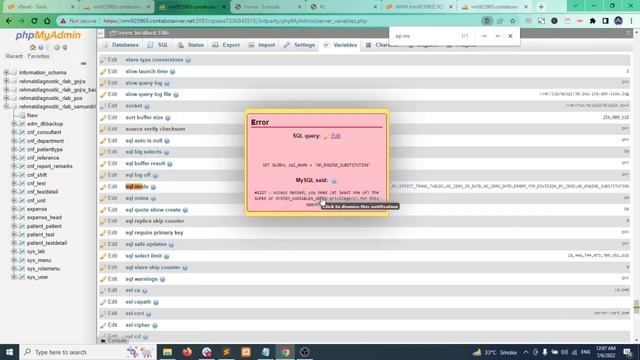Open Chrome icon in taskbar
640x360 pixels.
pos(285,352)
